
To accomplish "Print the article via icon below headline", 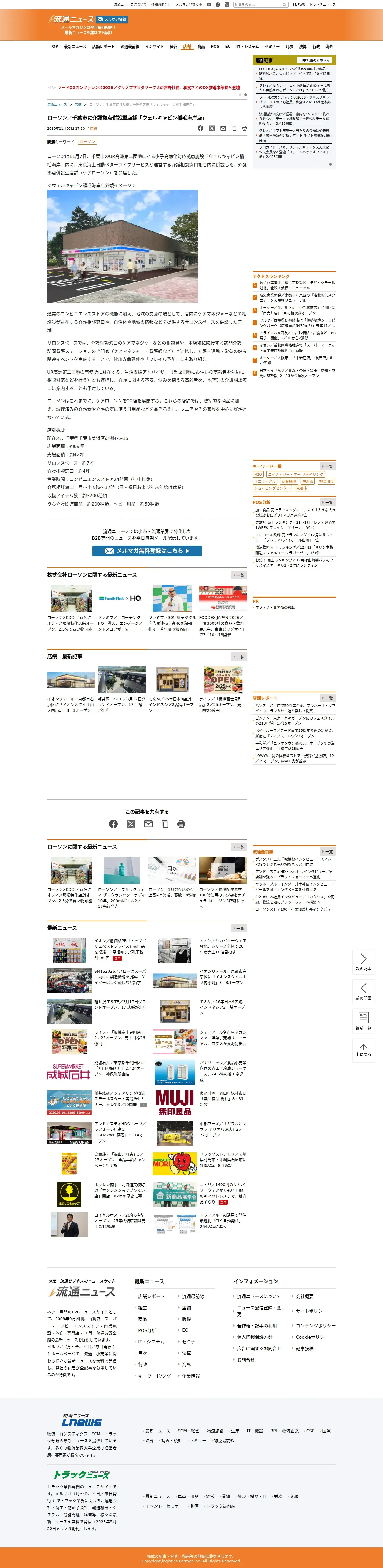I will [x=244, y=128].
